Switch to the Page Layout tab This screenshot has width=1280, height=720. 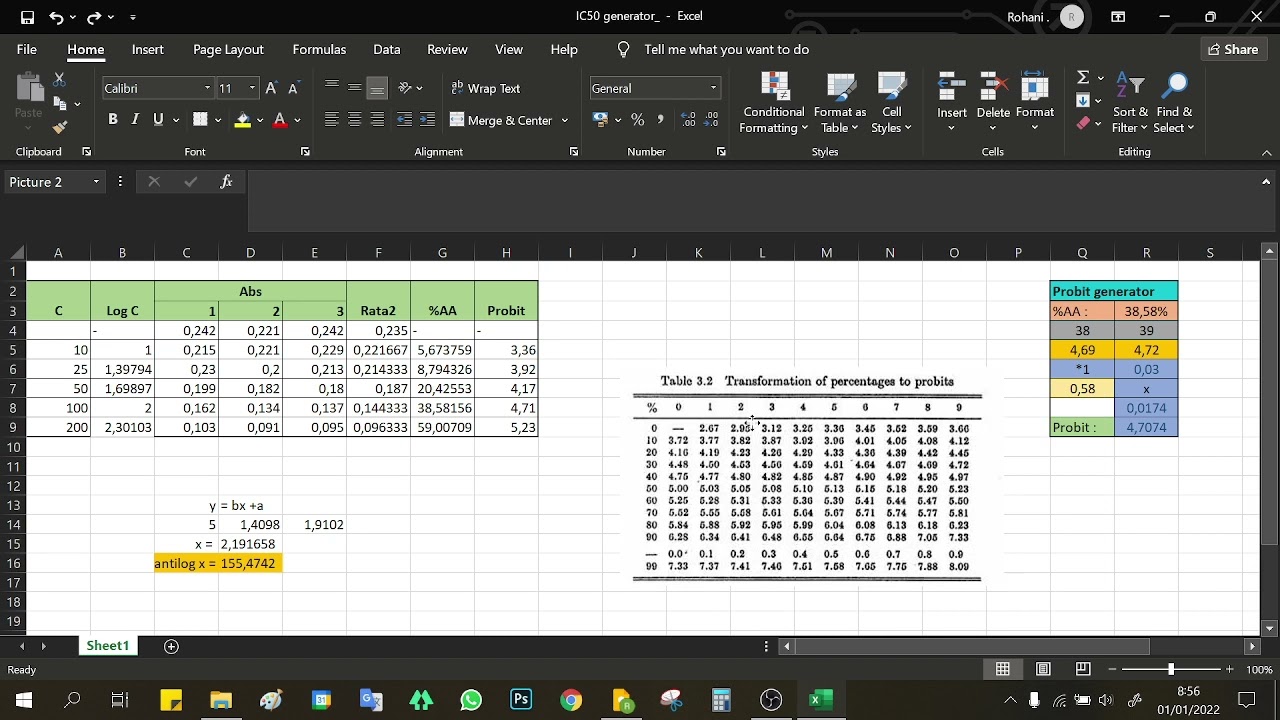(228, 49)
